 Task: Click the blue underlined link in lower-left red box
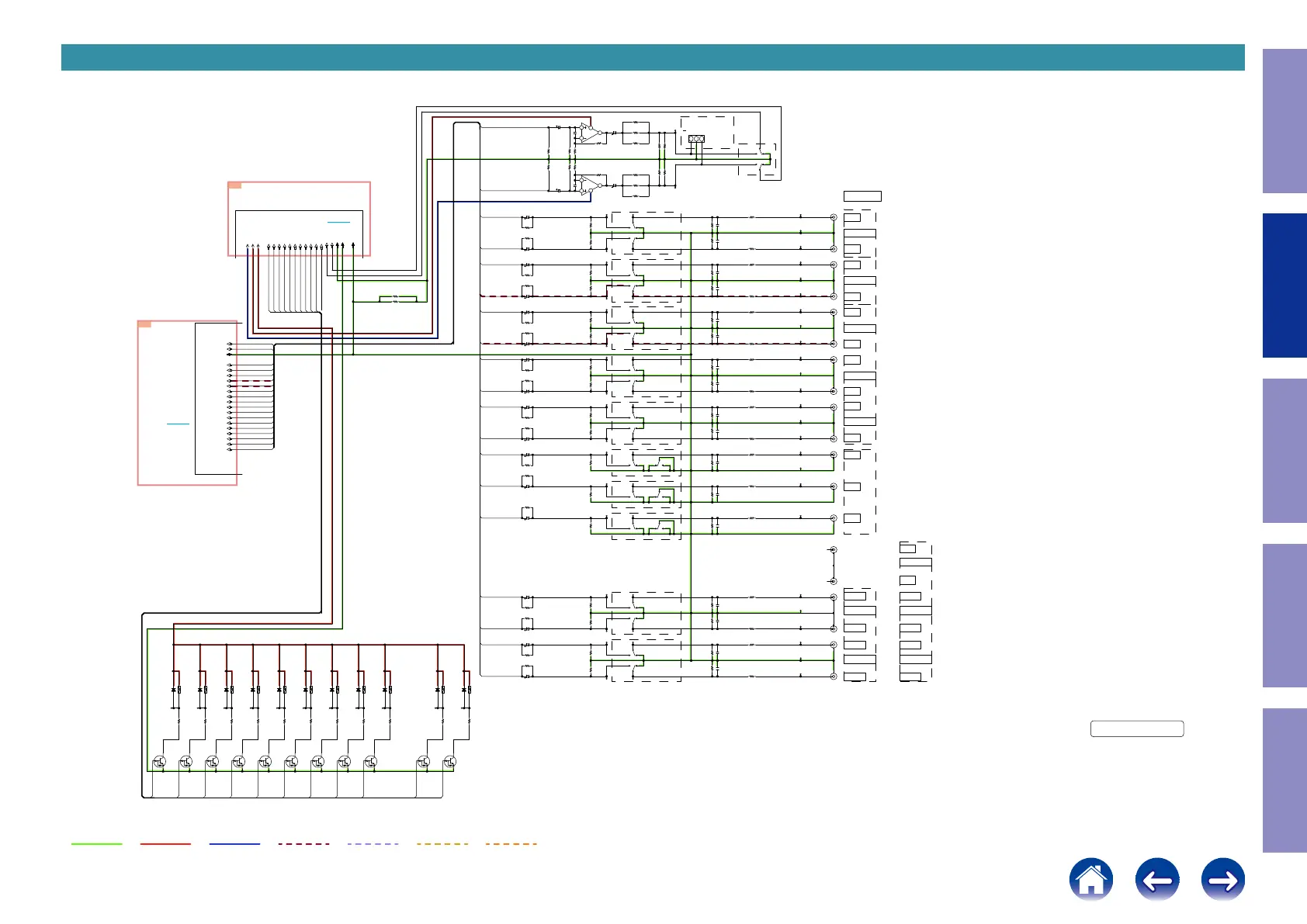(178, 424)
